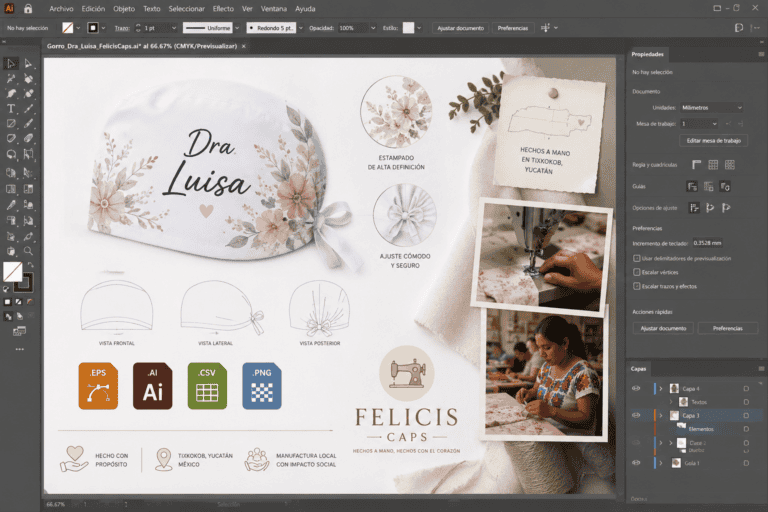Select the Magic Wand tool

click(x=11, y=78)
